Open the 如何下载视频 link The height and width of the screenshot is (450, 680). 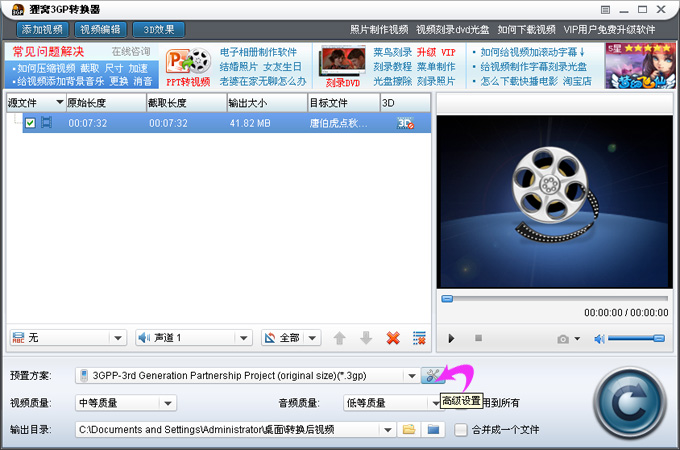pyautogui.click(x=526, y=29)
